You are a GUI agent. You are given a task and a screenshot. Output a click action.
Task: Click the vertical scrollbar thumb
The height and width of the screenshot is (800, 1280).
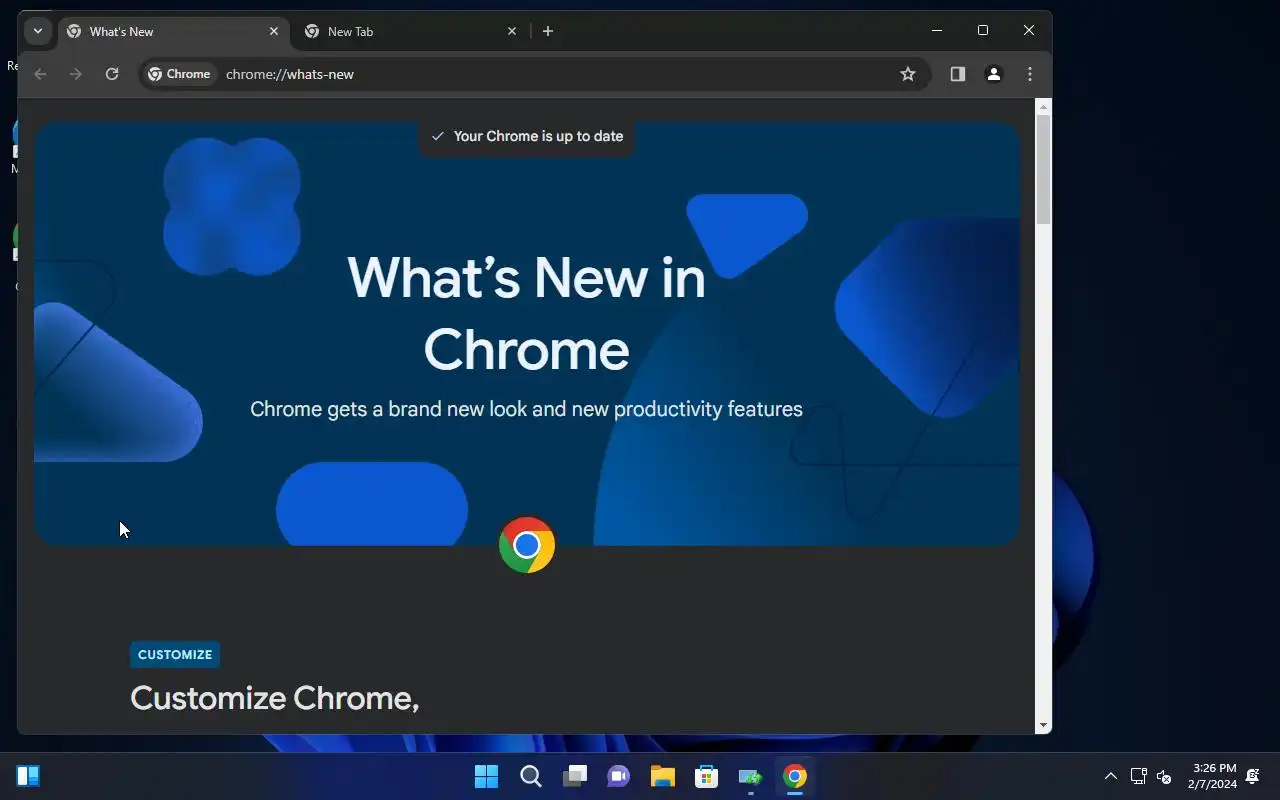(1044, 169)
